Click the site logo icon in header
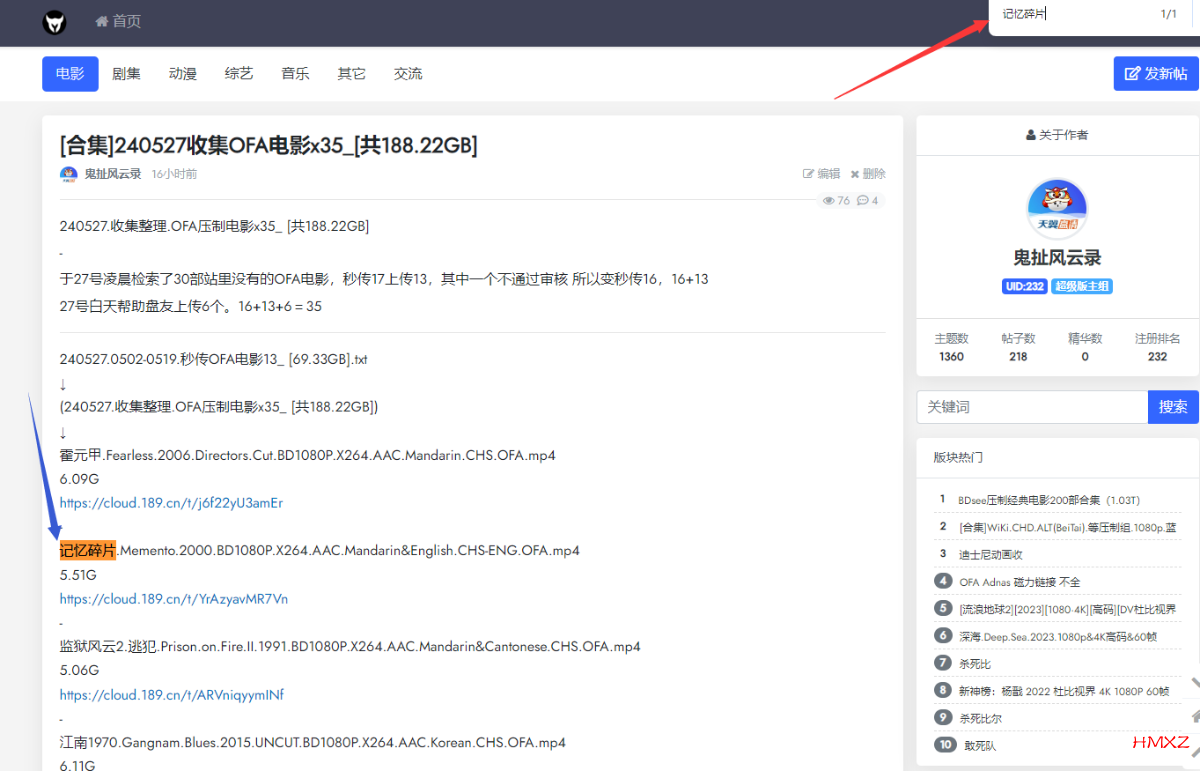 coord(54,22)
